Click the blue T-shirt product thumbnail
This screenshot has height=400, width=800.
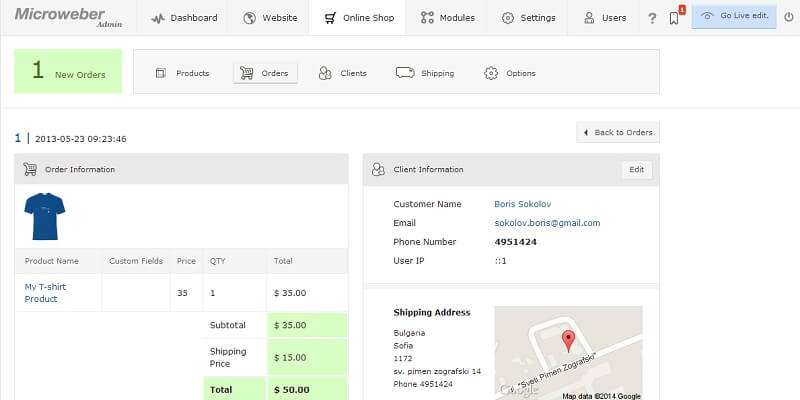(44, 215)
